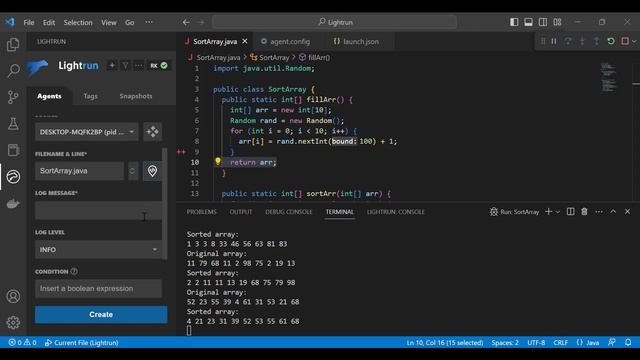Click the agent target icon beside DESKTOP dropdown

point(153,132)
